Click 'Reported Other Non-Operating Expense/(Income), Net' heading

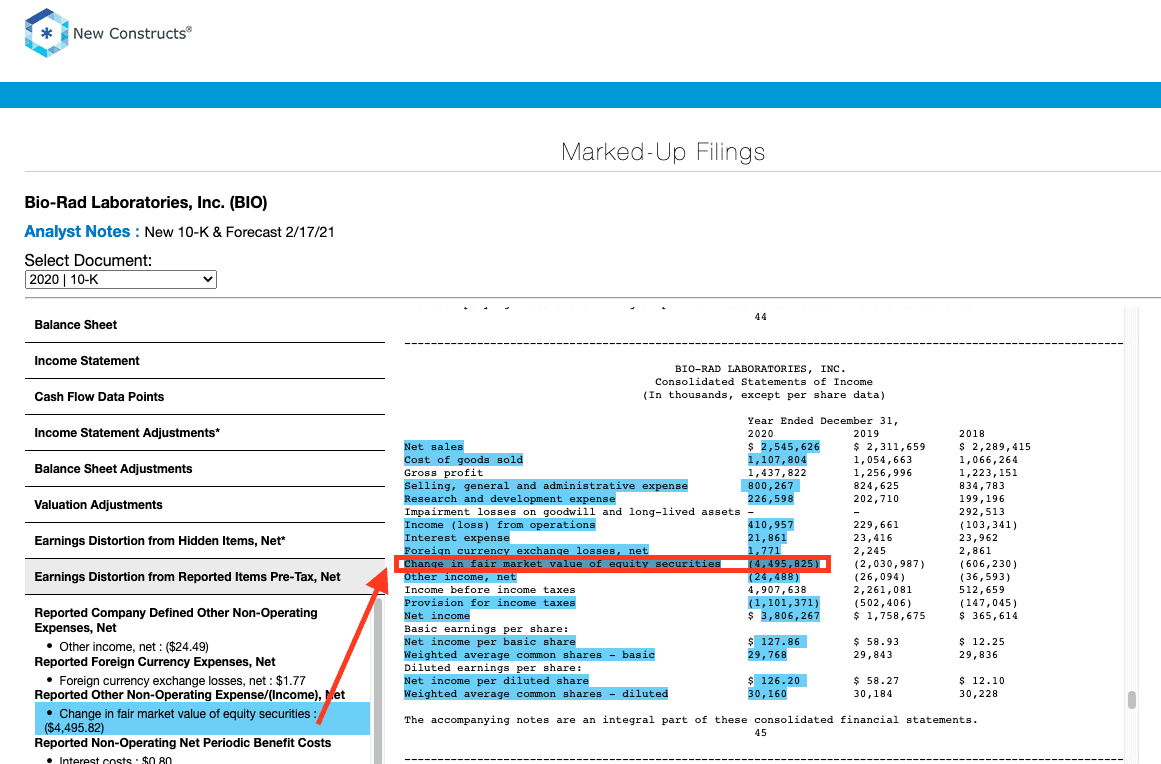click(190, 695)
